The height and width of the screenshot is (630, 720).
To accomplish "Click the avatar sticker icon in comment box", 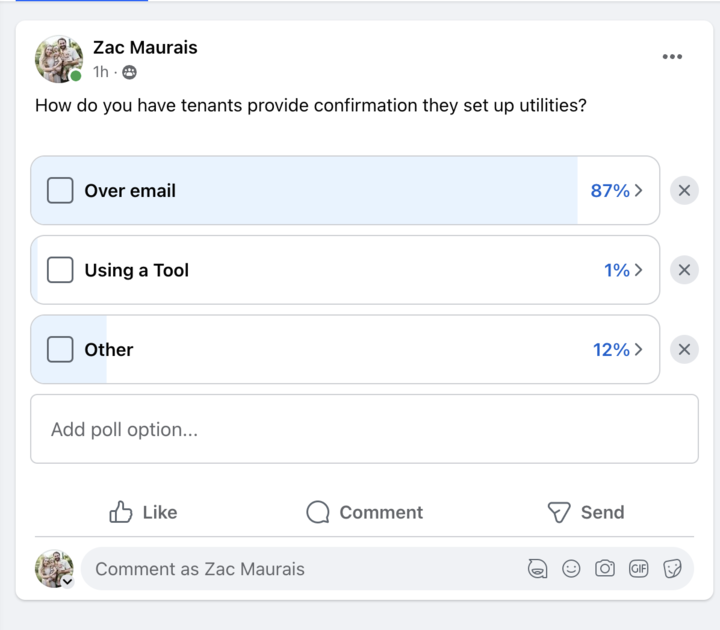I will pos(537,569).
